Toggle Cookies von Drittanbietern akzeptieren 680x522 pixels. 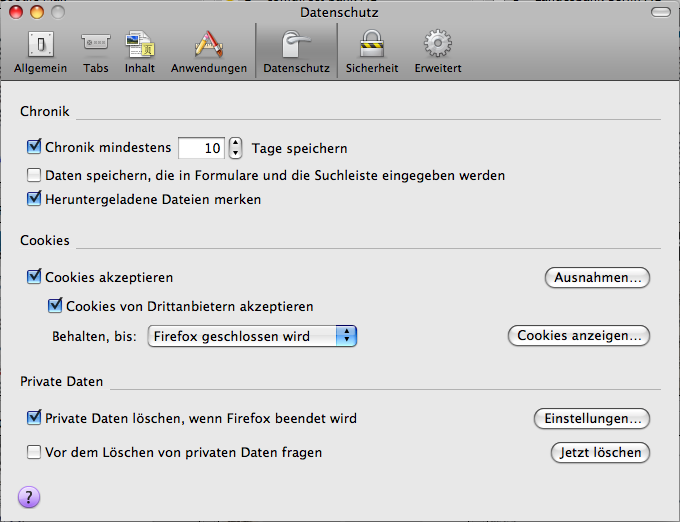[55, 306]
